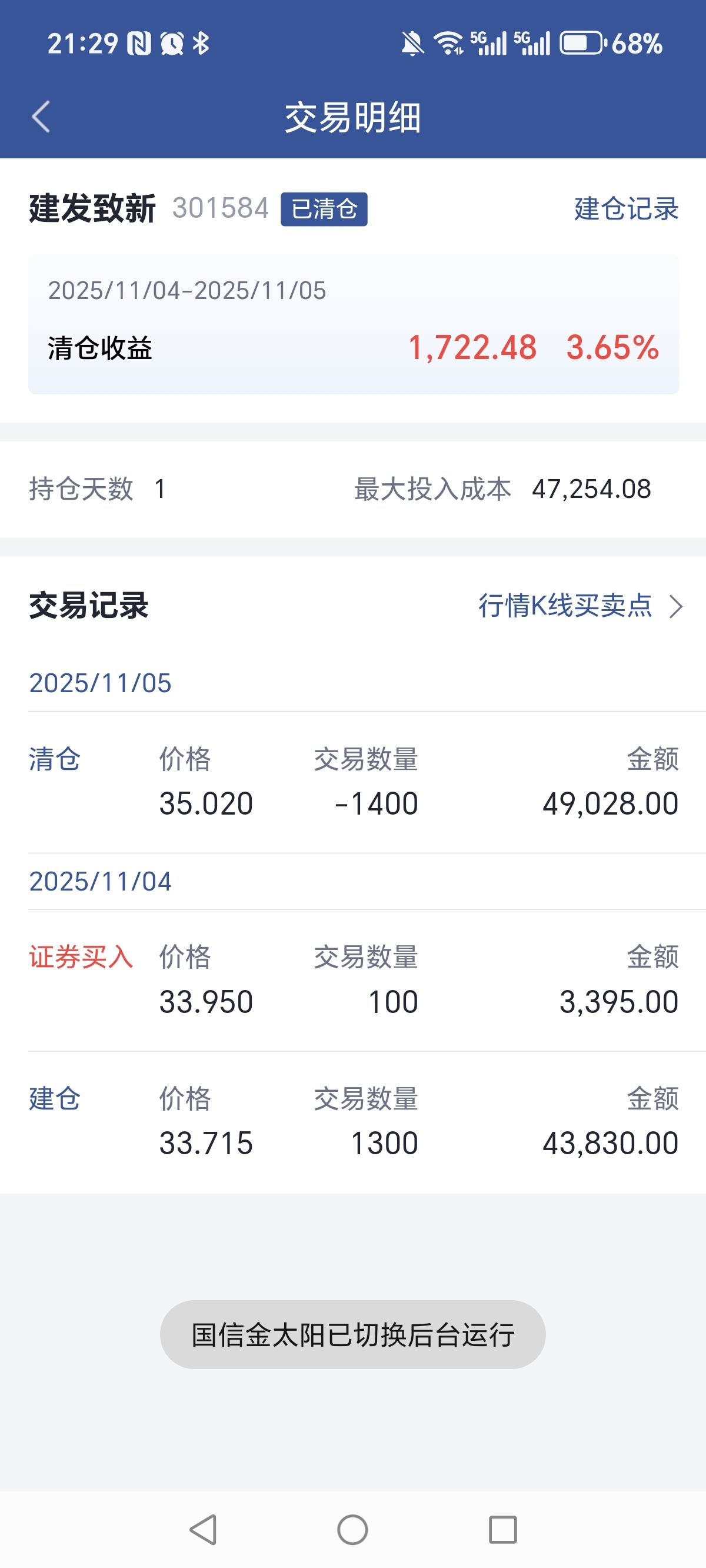Open 建仓记录 link
This screenshot has height=1568, width=706.
625,209
